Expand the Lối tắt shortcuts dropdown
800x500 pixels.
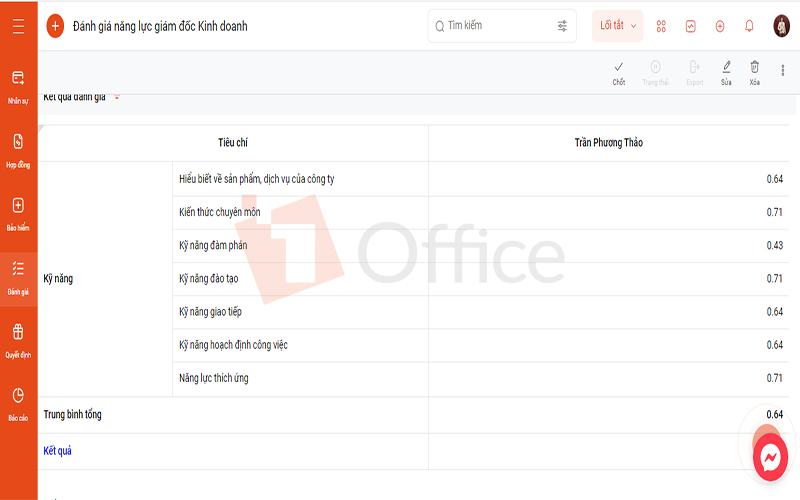pos(617,26)
